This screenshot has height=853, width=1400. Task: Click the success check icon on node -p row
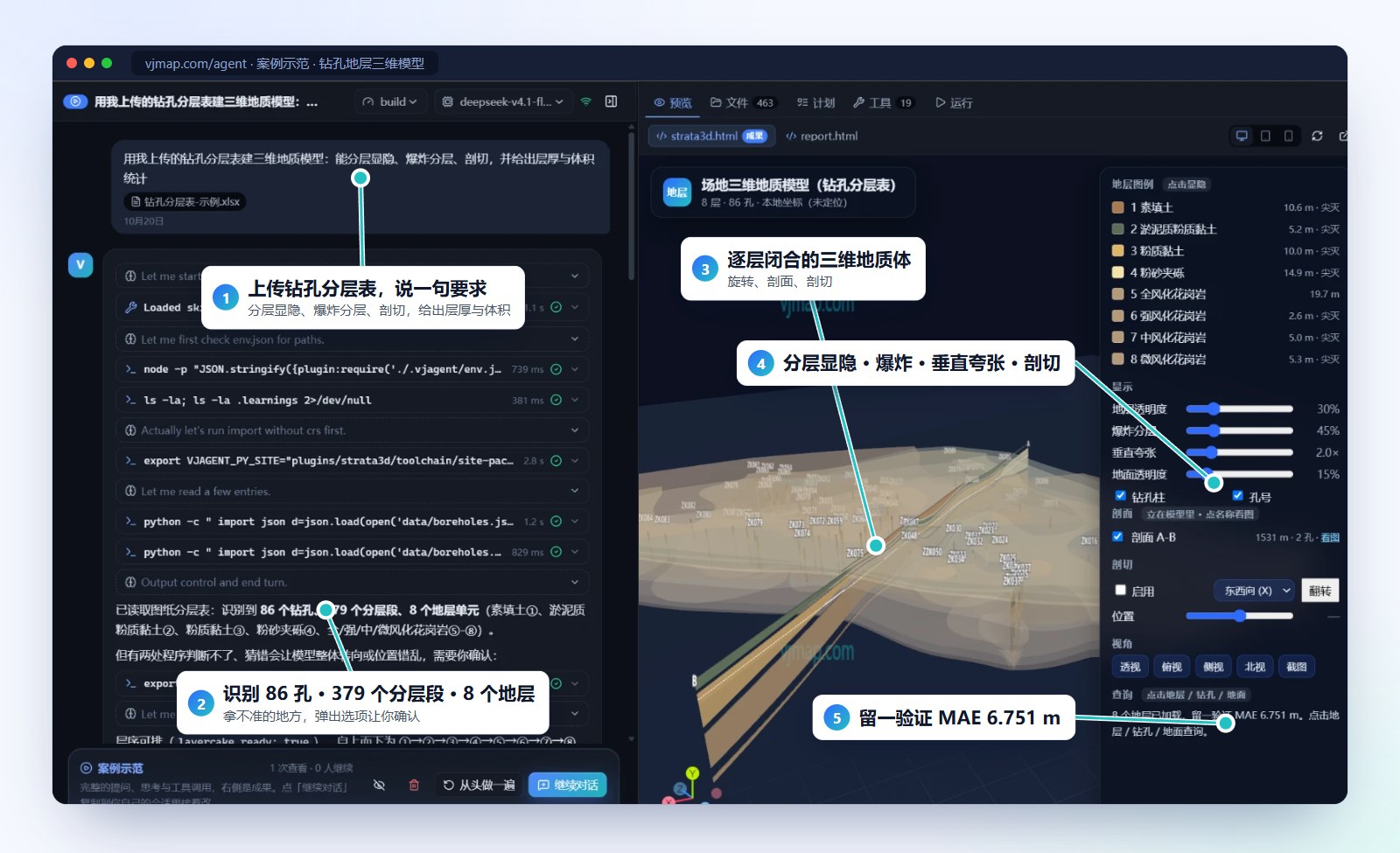(556, 369)
